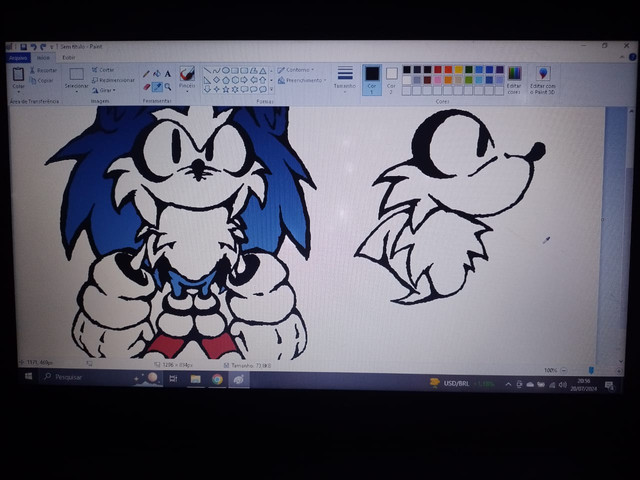Select the Text tool

(x=168, y=74)
